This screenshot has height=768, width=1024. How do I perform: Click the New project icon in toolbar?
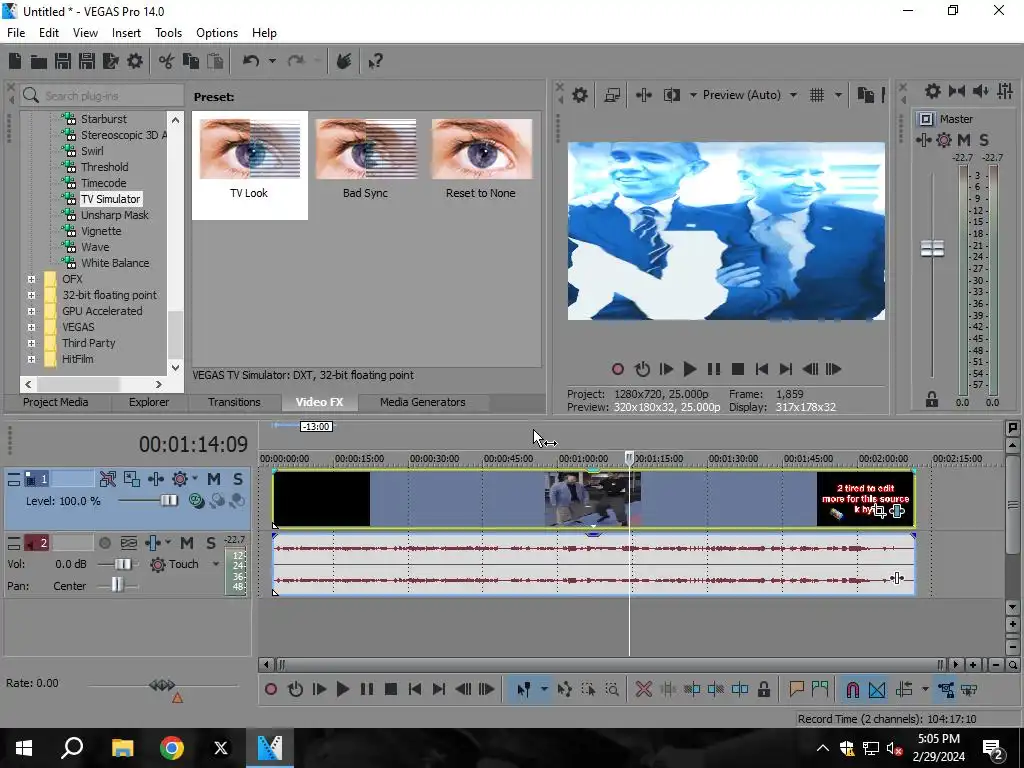pyautogui.click(x=14, y=61)
